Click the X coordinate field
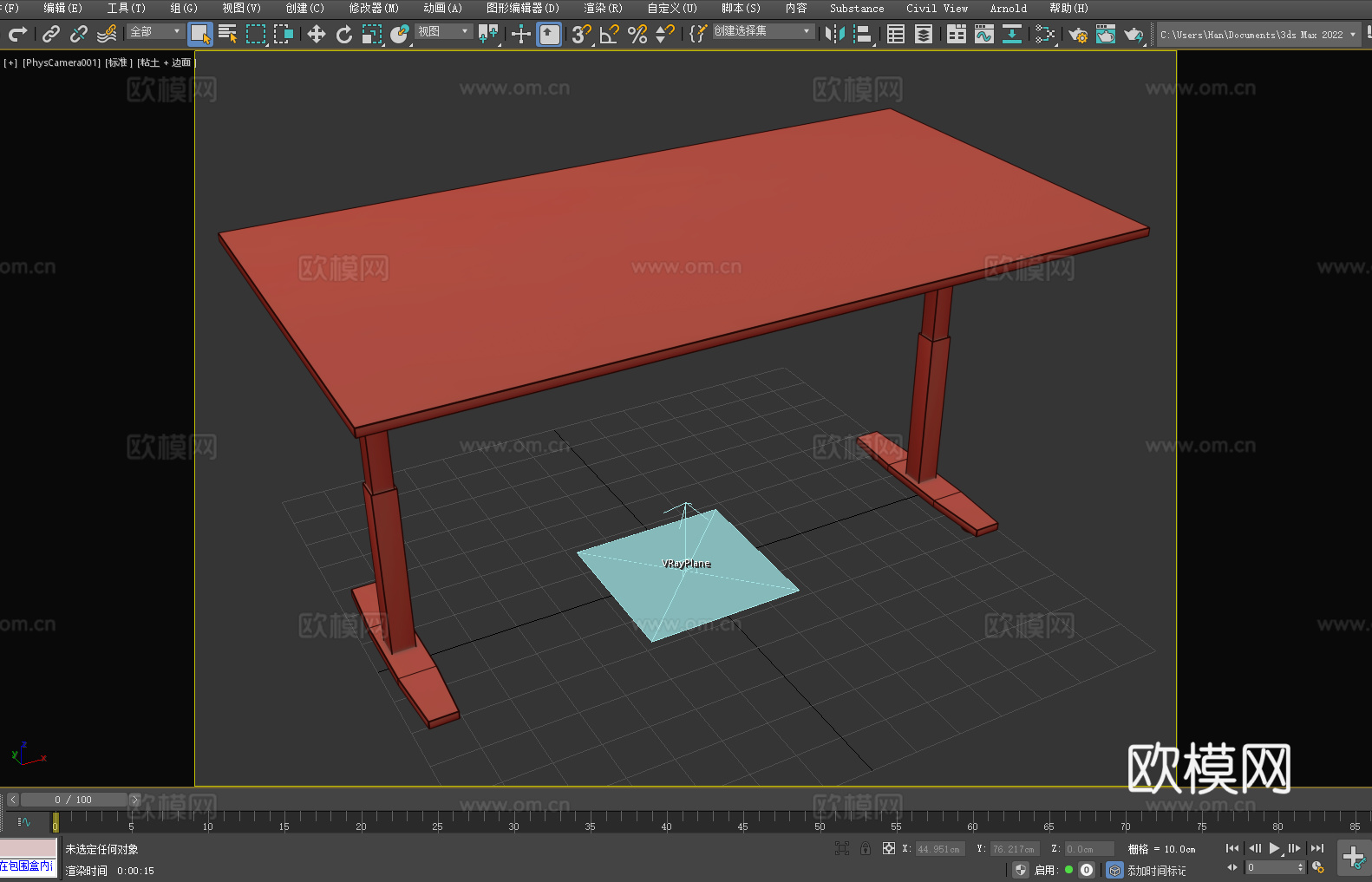This screenshot has width=1372, height=882. [x=940, y=849]
